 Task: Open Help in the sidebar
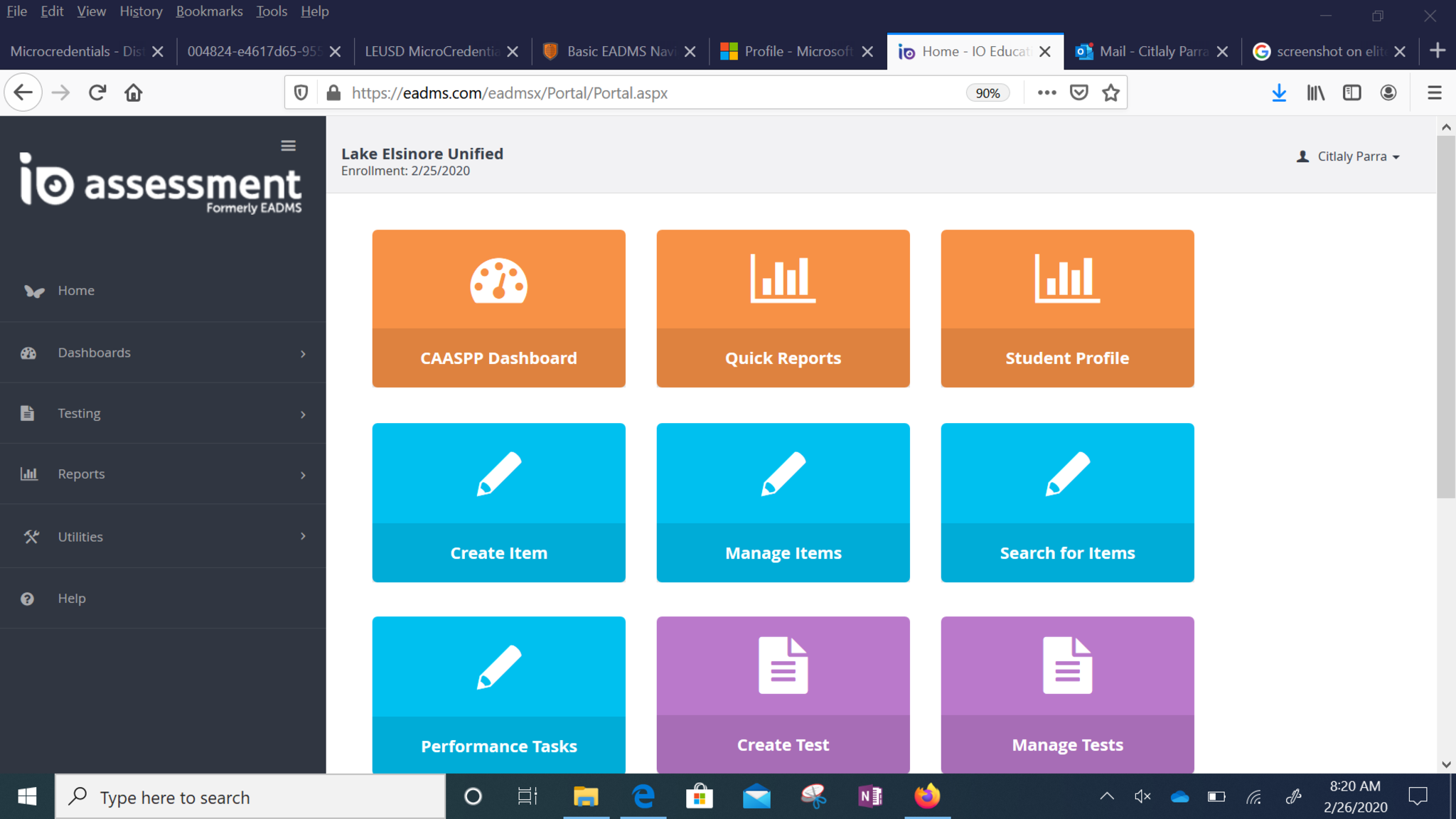click(71, 599)
